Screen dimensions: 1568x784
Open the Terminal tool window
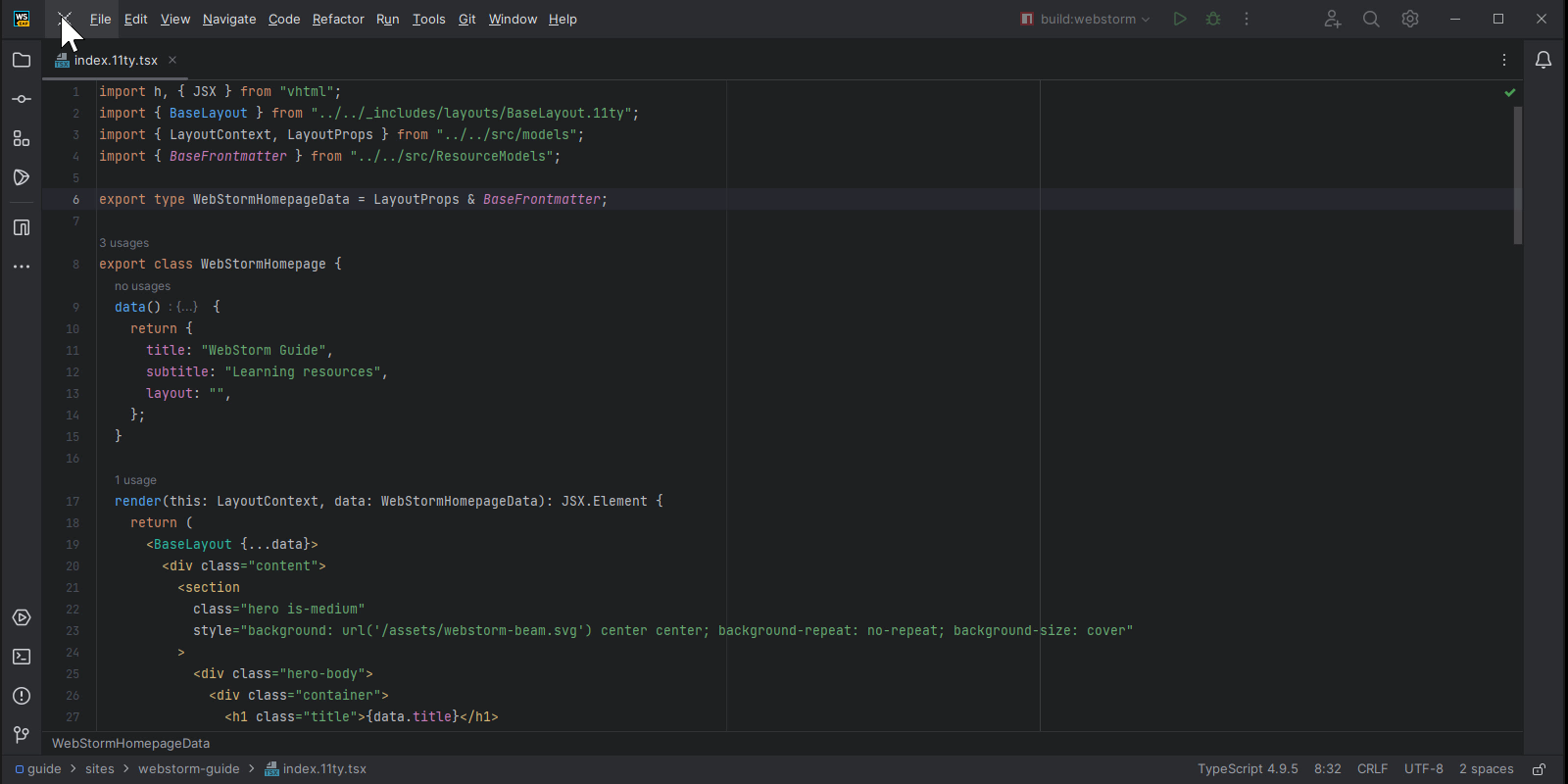coord(22,657)
